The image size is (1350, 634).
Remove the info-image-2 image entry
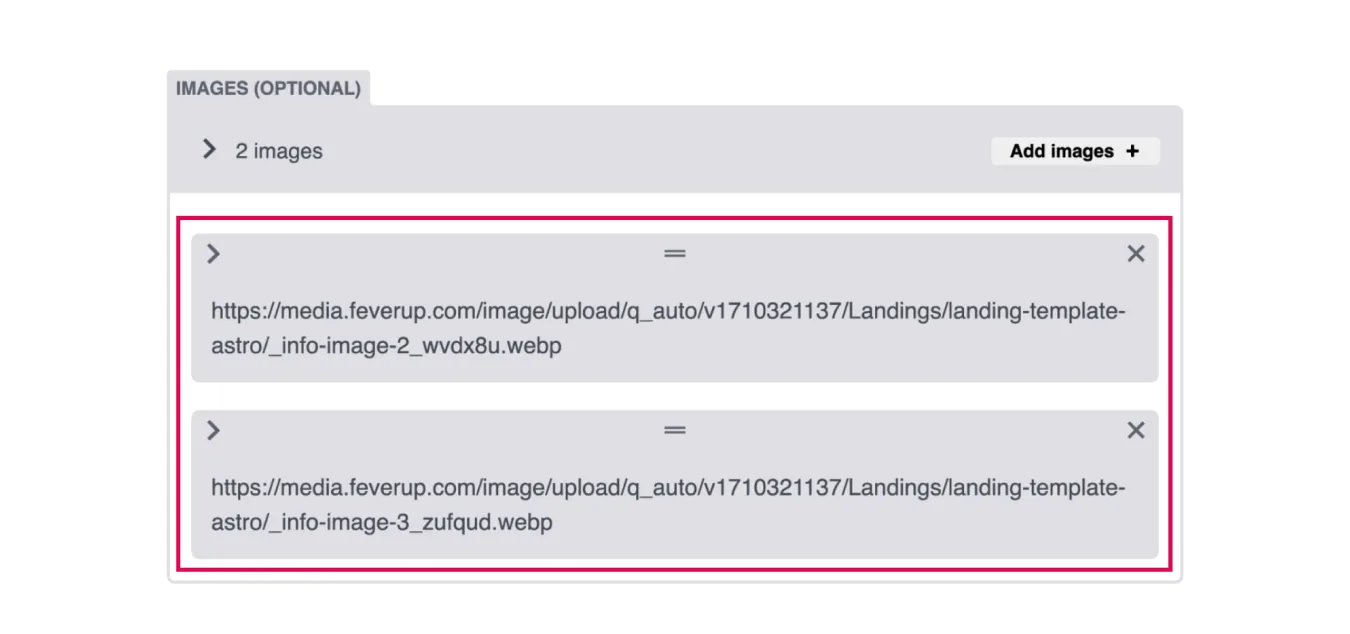click(1136, 254)
